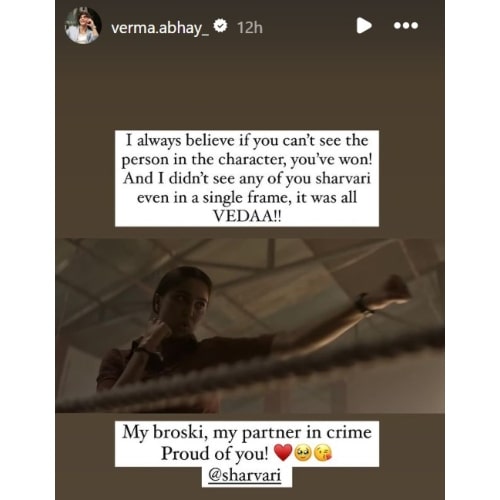Screen dimensions: 500x500
Task: Click the 12h timestamp
Action: point(250,28)
